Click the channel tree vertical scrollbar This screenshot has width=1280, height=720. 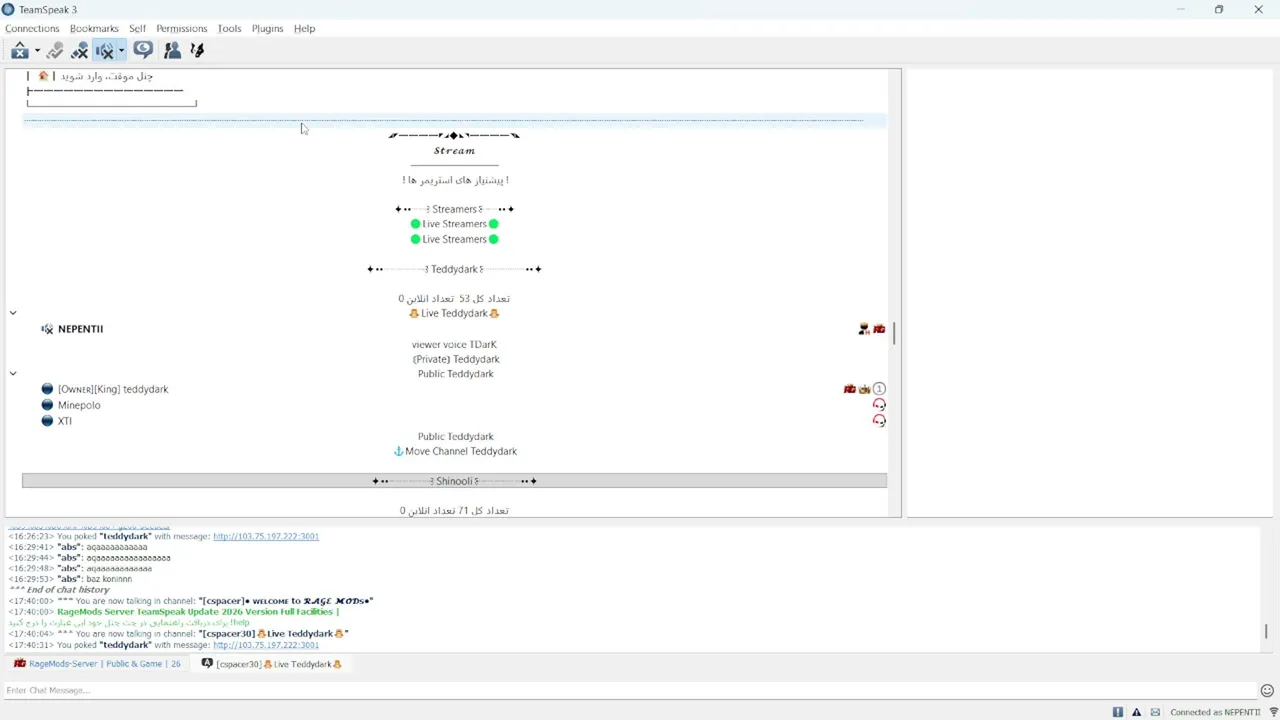click(x=894, y=333)
